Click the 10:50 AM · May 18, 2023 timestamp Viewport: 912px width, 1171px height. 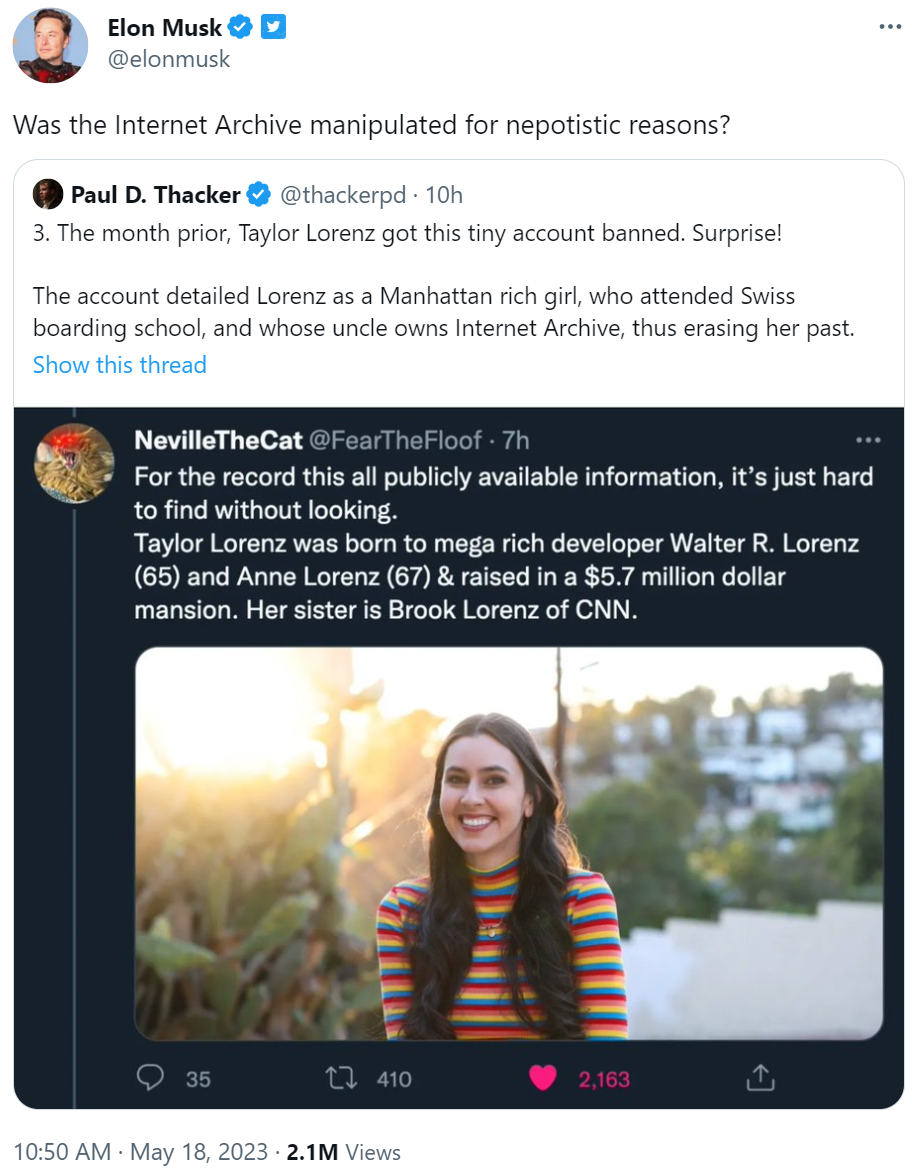pyautogui.click(x=140, y=1152)
